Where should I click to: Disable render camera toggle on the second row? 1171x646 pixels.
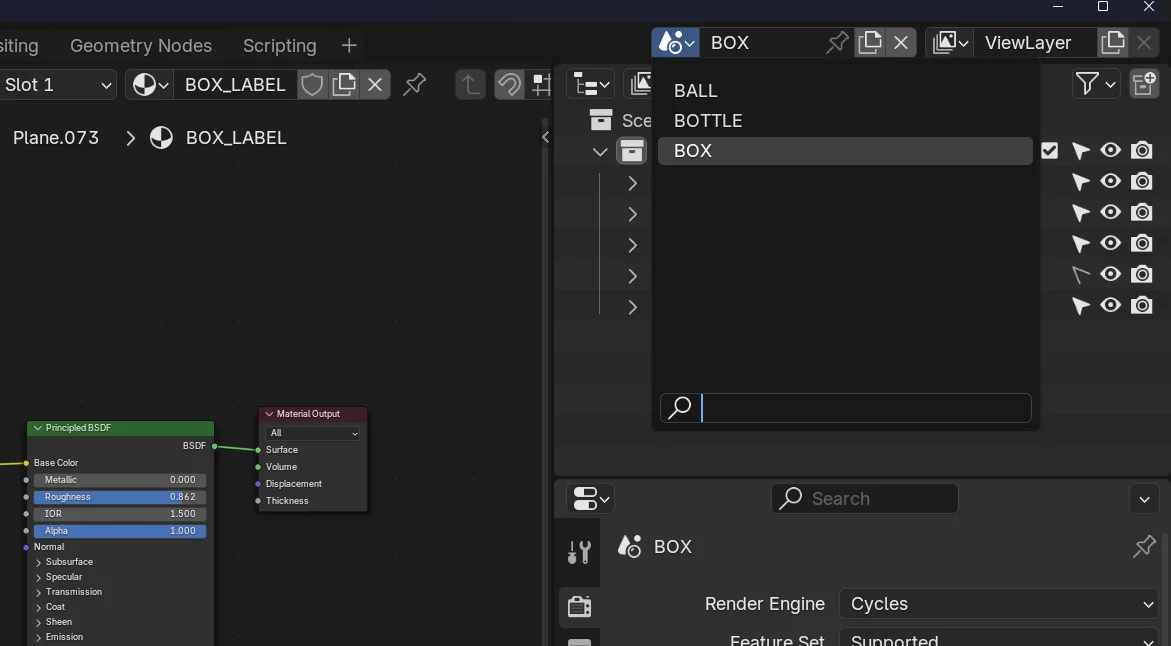tap(1141, 181)
